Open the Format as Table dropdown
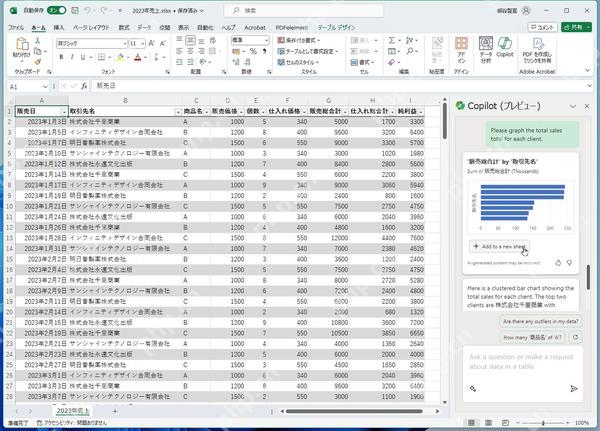Image resolution: width=600 pixels, height=431 pixels. pos(308,51)
